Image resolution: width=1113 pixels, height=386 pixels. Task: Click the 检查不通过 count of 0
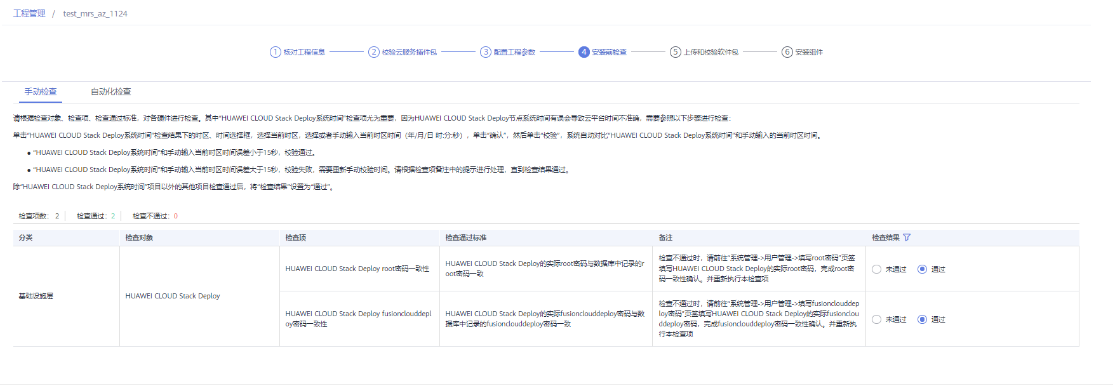(x=175, y=215)
